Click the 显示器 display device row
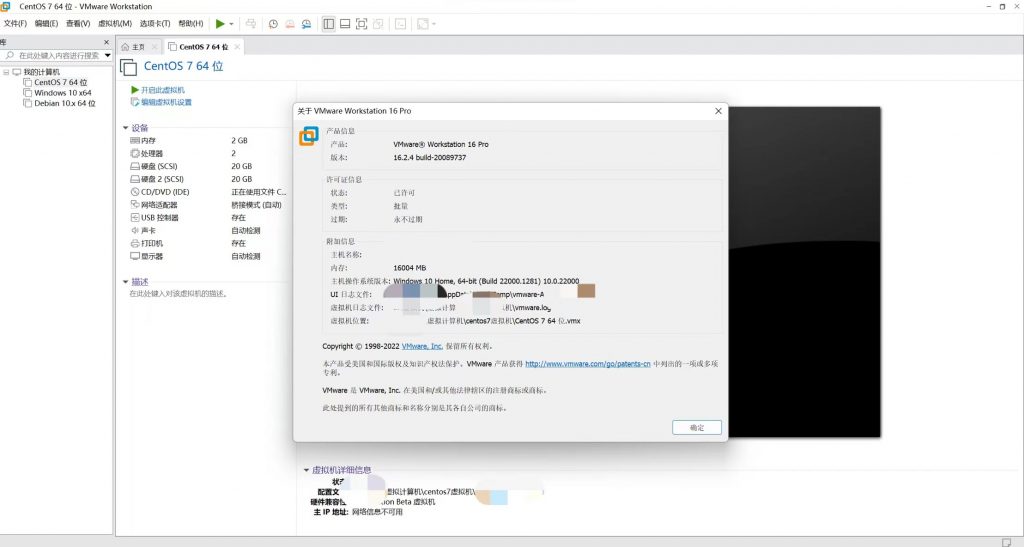Viewport: 1024px width, 547px height. pyautogui.click(x=209, y=257)
